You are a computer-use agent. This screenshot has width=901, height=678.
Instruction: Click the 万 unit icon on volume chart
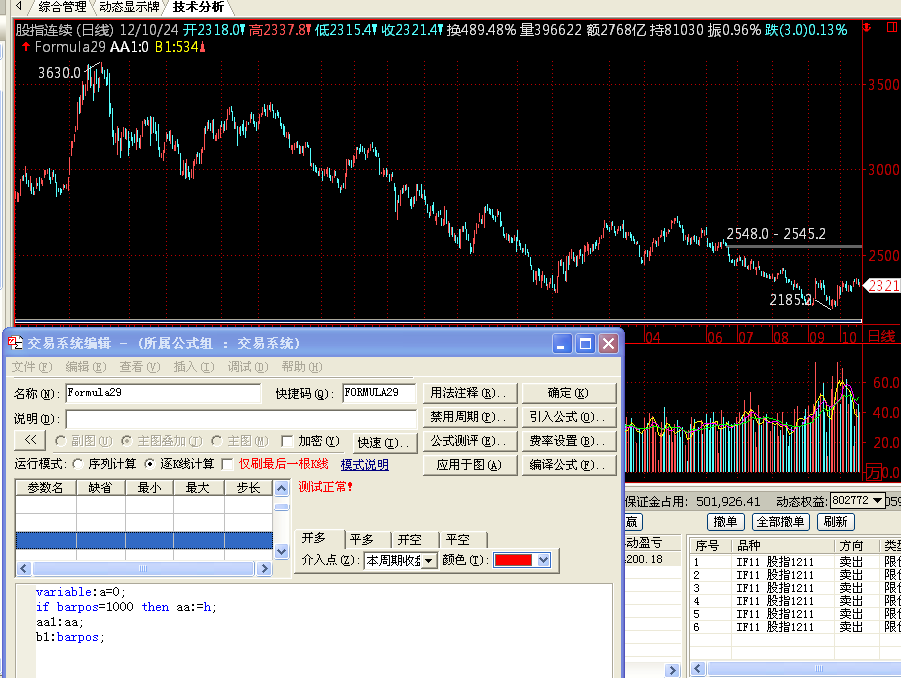(x=874, y=472)
